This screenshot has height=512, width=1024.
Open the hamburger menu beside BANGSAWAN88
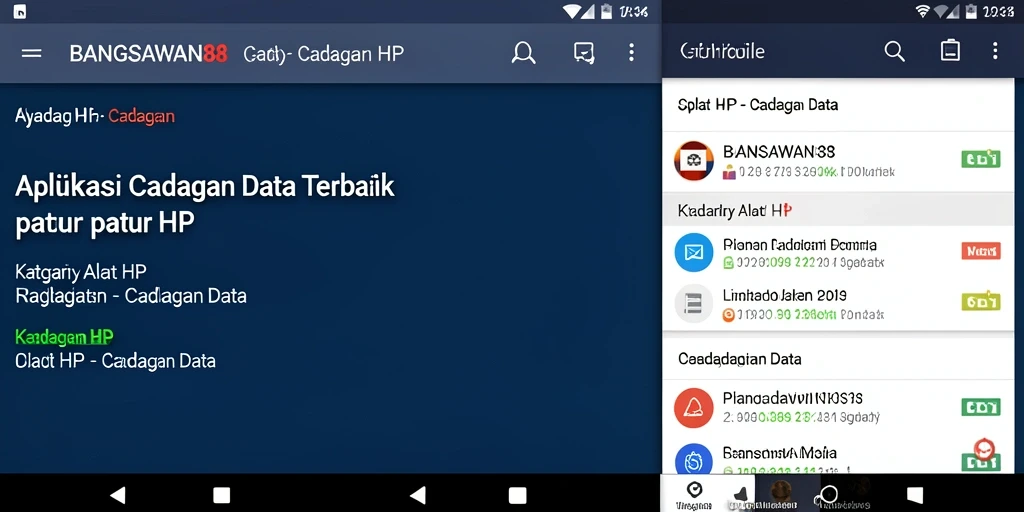click(x=31, y=54)
